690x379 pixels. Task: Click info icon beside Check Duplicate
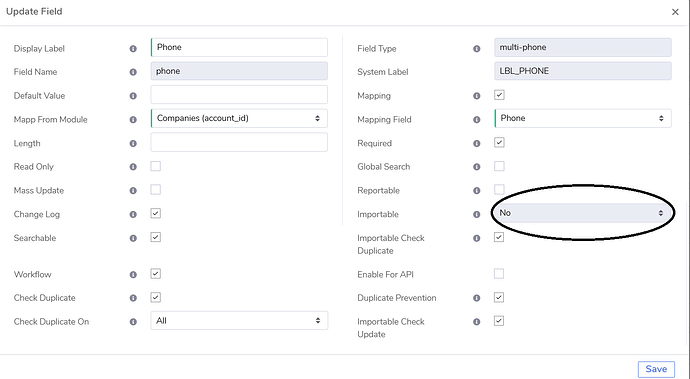[x=133, y=298]
